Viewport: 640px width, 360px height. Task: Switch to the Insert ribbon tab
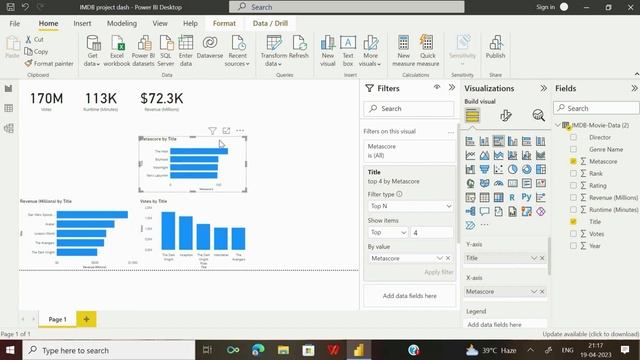tap(82, 23)
